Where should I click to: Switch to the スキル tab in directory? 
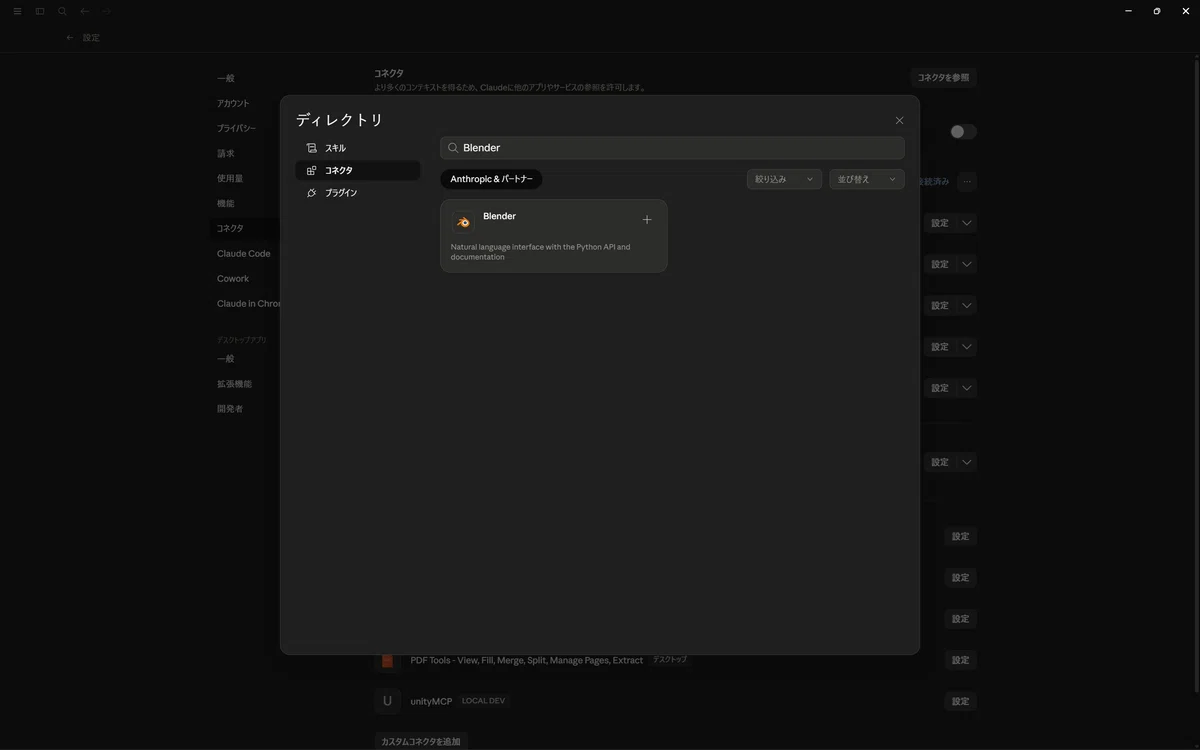[x=358, y=148]
